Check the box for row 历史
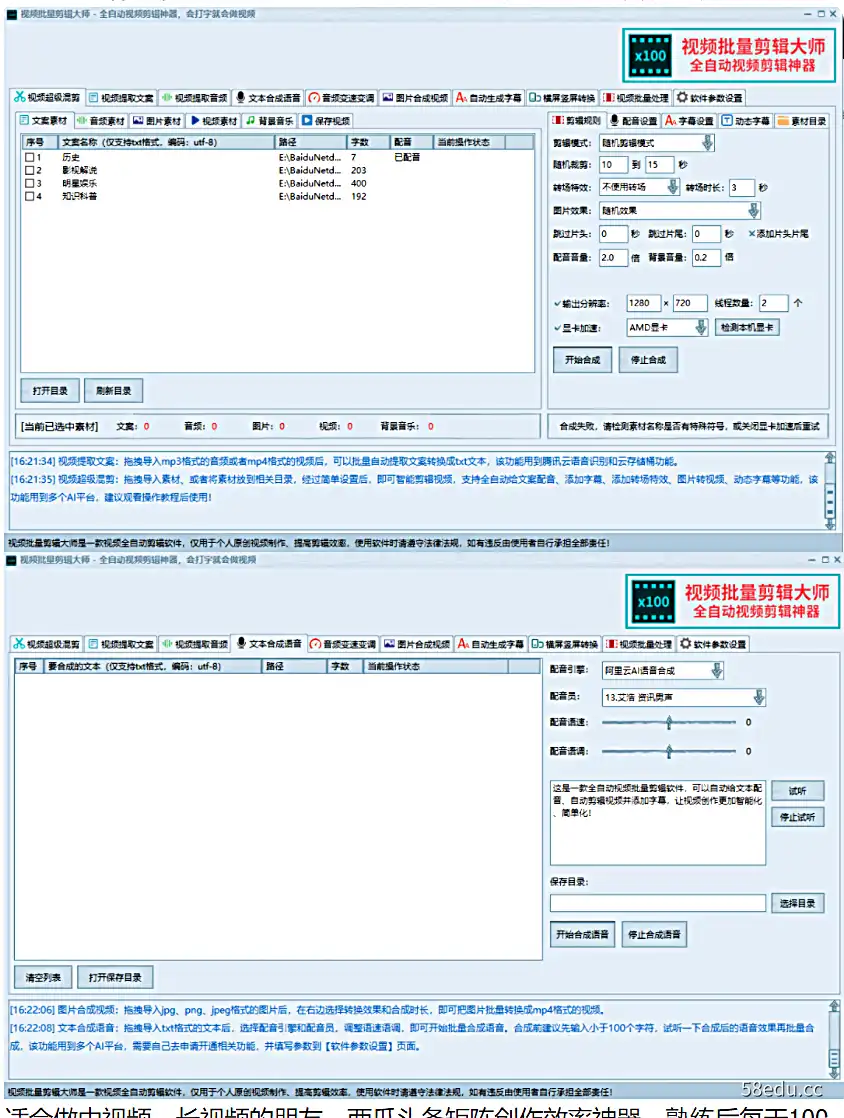Image resolution: width=844 pixels, height=1118 pixels. [x=28, y=157]
